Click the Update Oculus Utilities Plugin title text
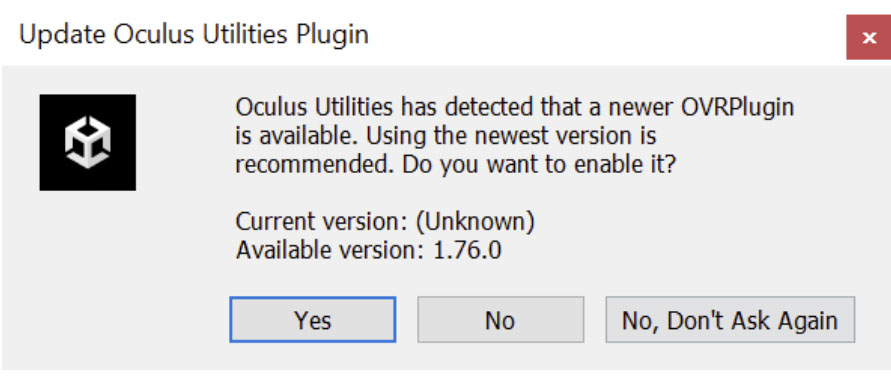This screenshot has width=891, height=378. point(194,35)
